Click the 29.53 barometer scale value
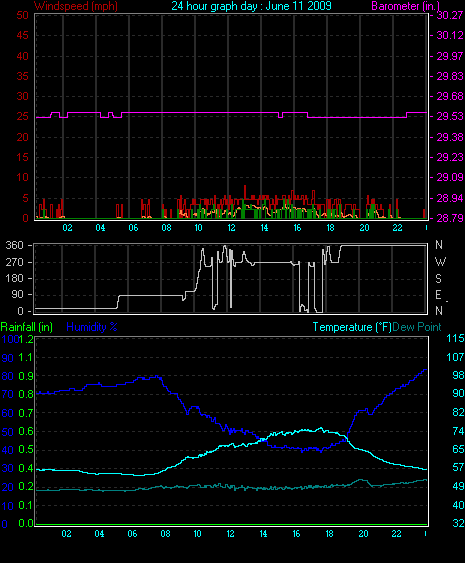Image resolution: width=465 pixels, height=563 pixels. pos(450,116)
